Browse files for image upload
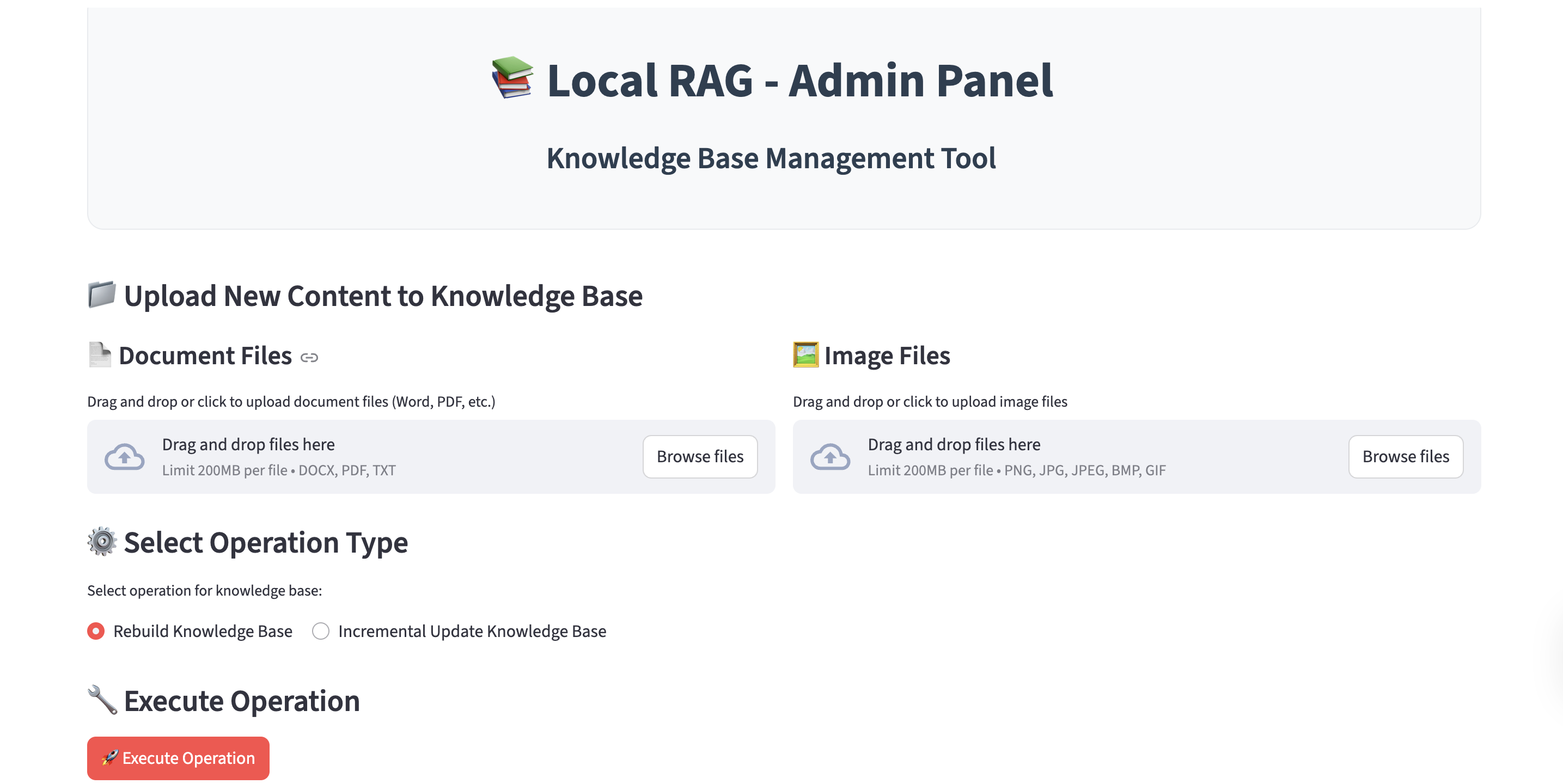1563x784 pixels. (1405, 456)
